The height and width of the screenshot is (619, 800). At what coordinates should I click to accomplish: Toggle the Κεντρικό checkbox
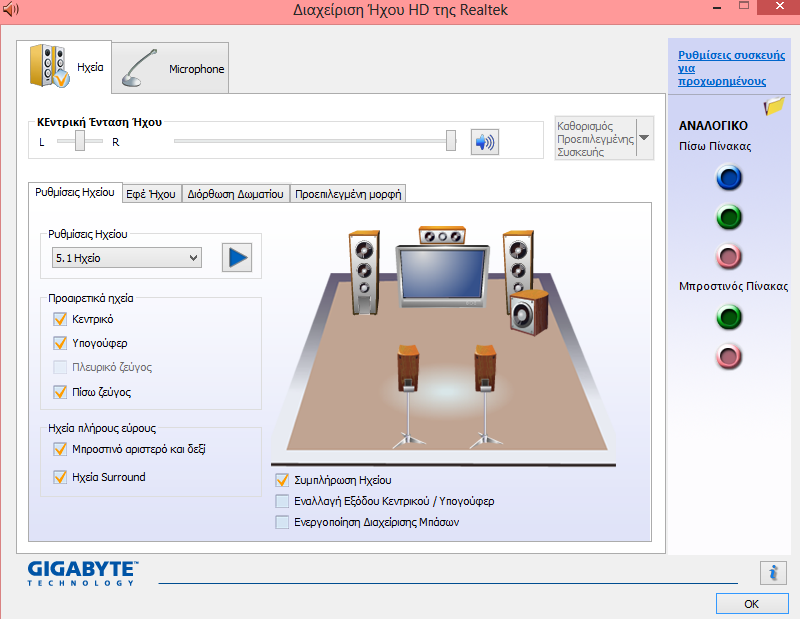click(x=60, y=319)
